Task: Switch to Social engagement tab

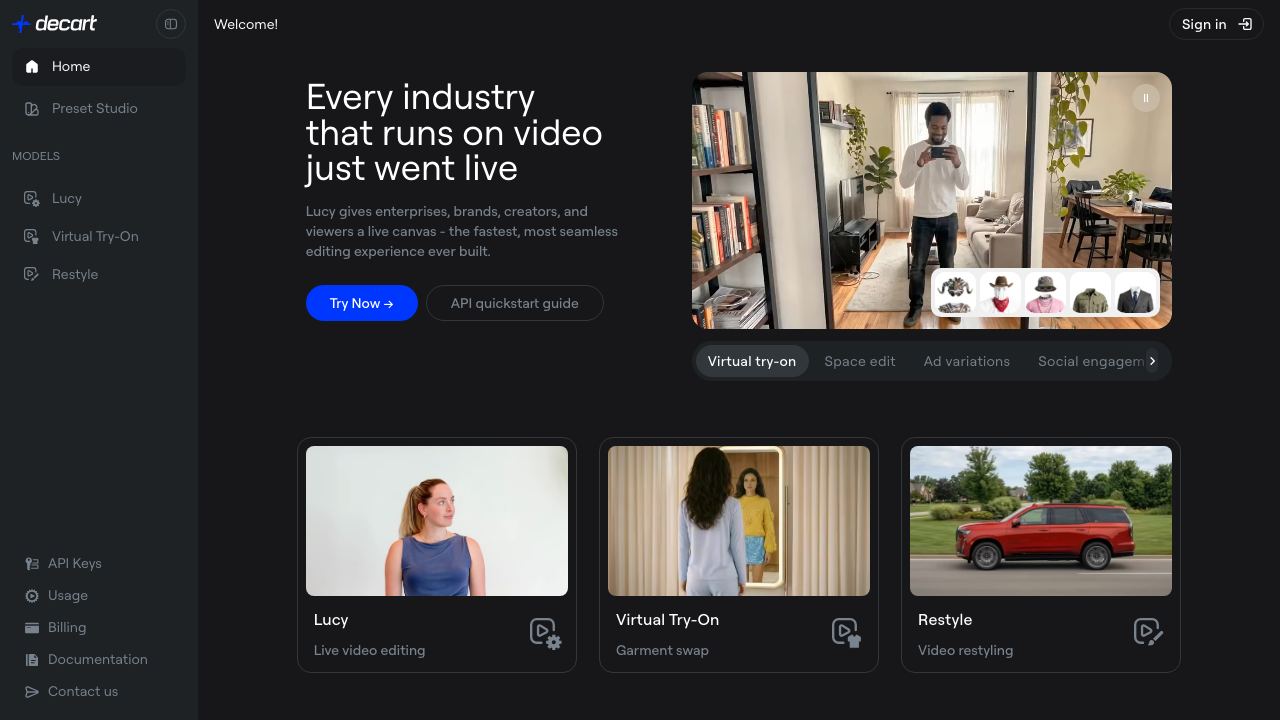Action: pyautogui.click(x=1090, y=361)
